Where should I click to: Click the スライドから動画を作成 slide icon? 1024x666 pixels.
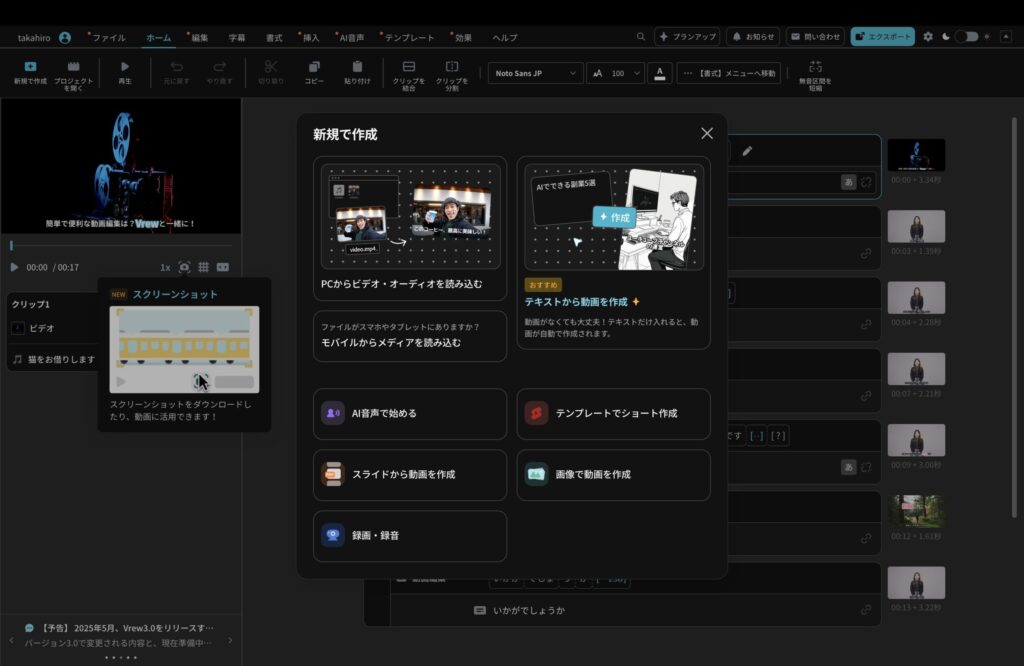point(333,474)
